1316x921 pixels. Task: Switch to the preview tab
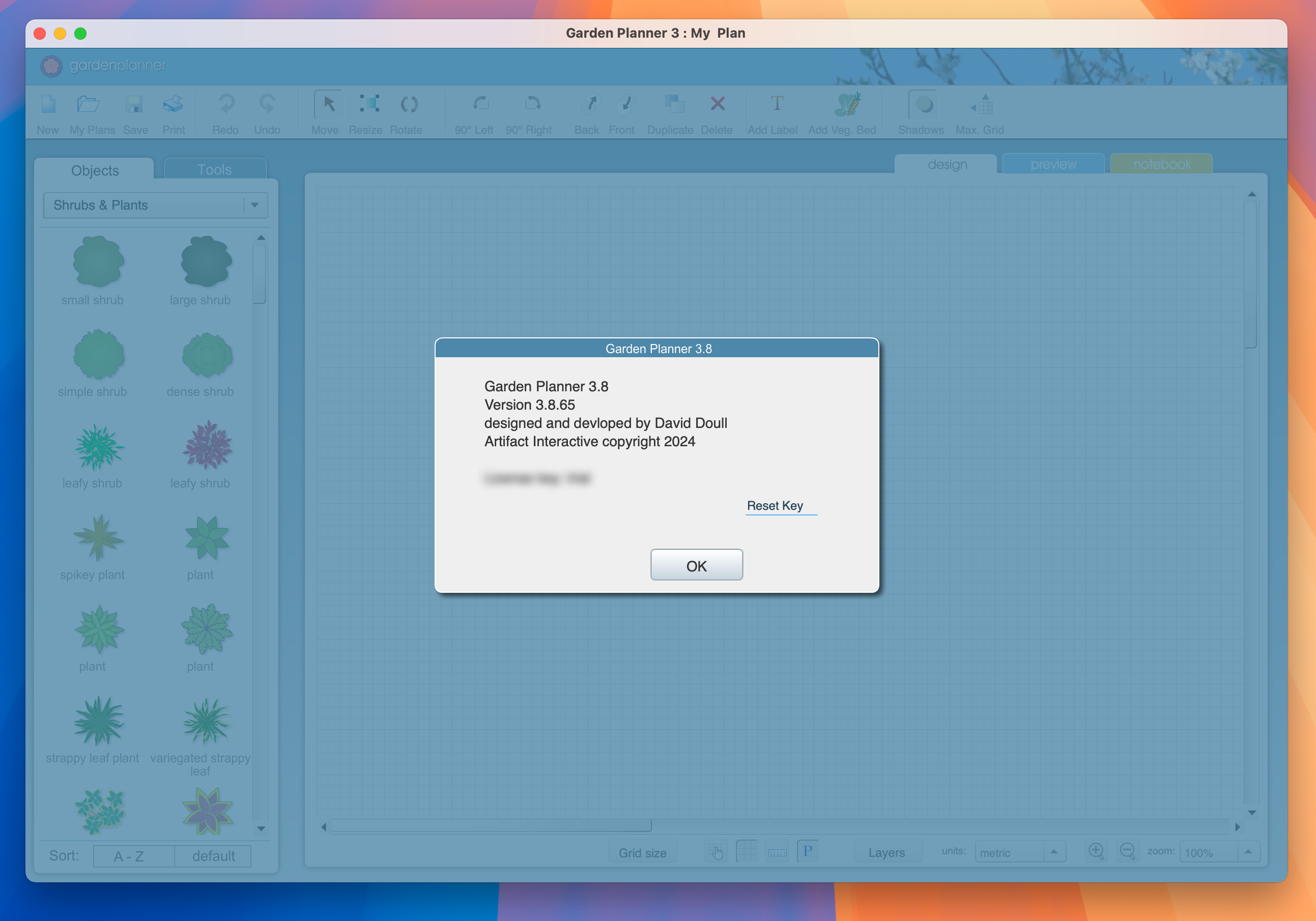coord(1053,163)
